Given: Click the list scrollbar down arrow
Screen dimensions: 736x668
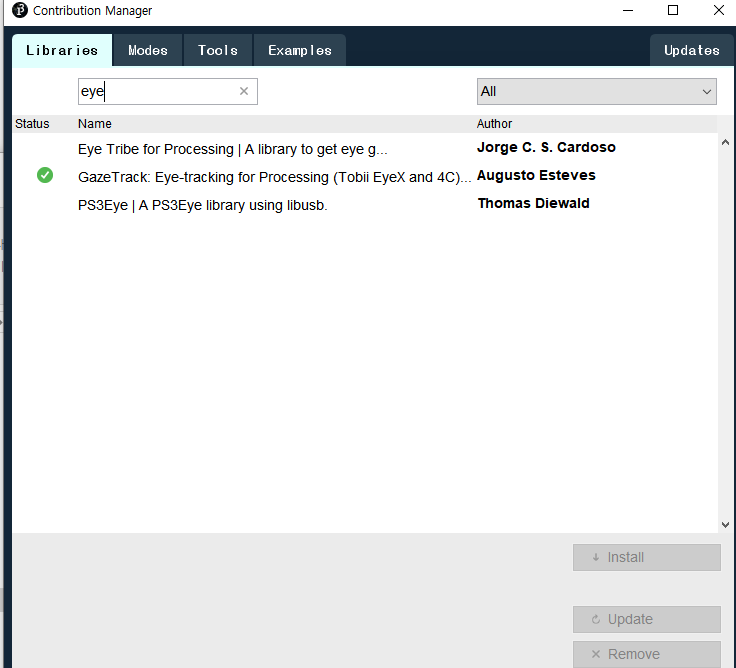Looking at the screenshot, I should [x=725, y=525].
